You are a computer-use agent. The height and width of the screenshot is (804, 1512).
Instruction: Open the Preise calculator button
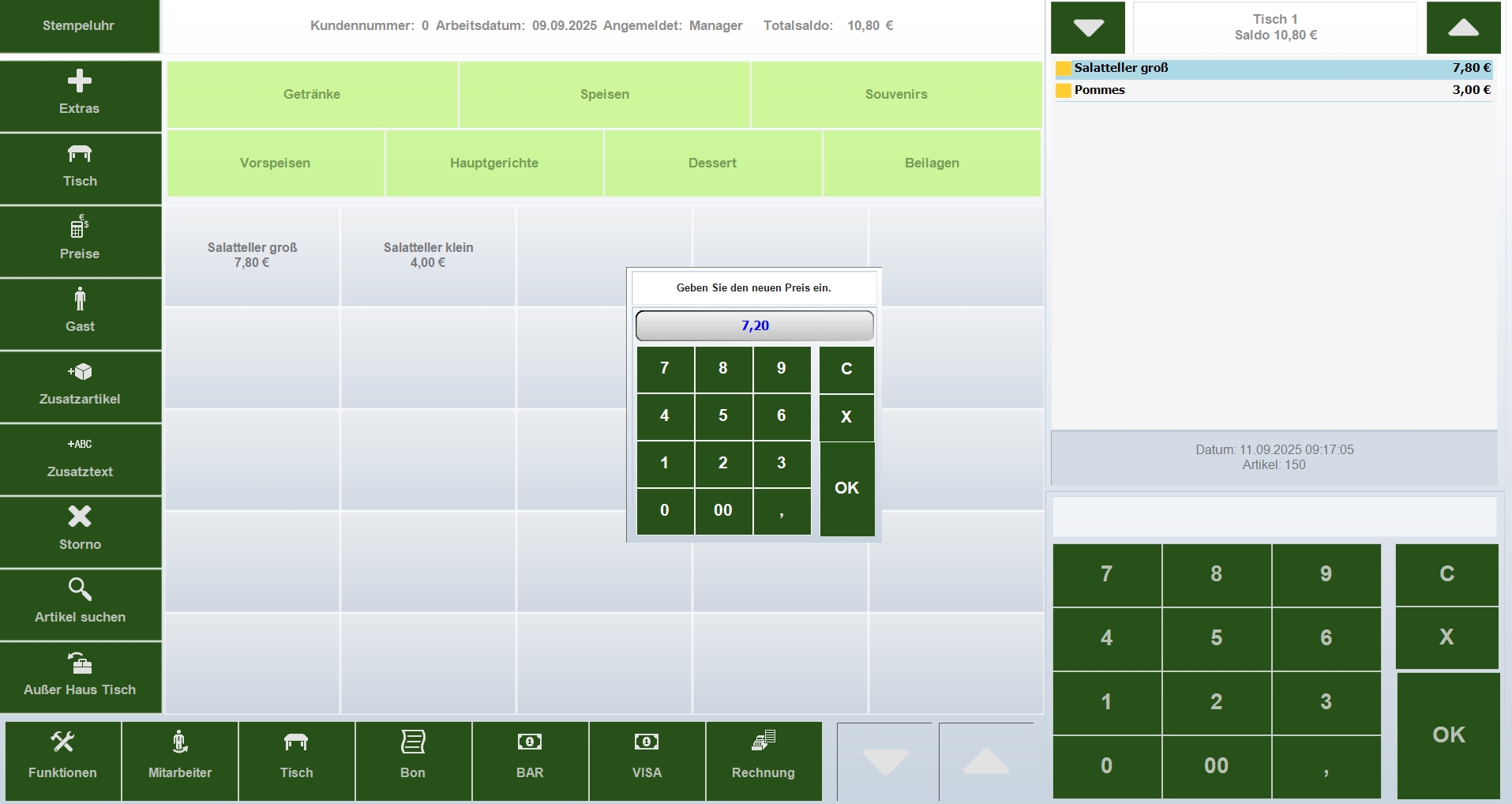click(x=80, y=241)
